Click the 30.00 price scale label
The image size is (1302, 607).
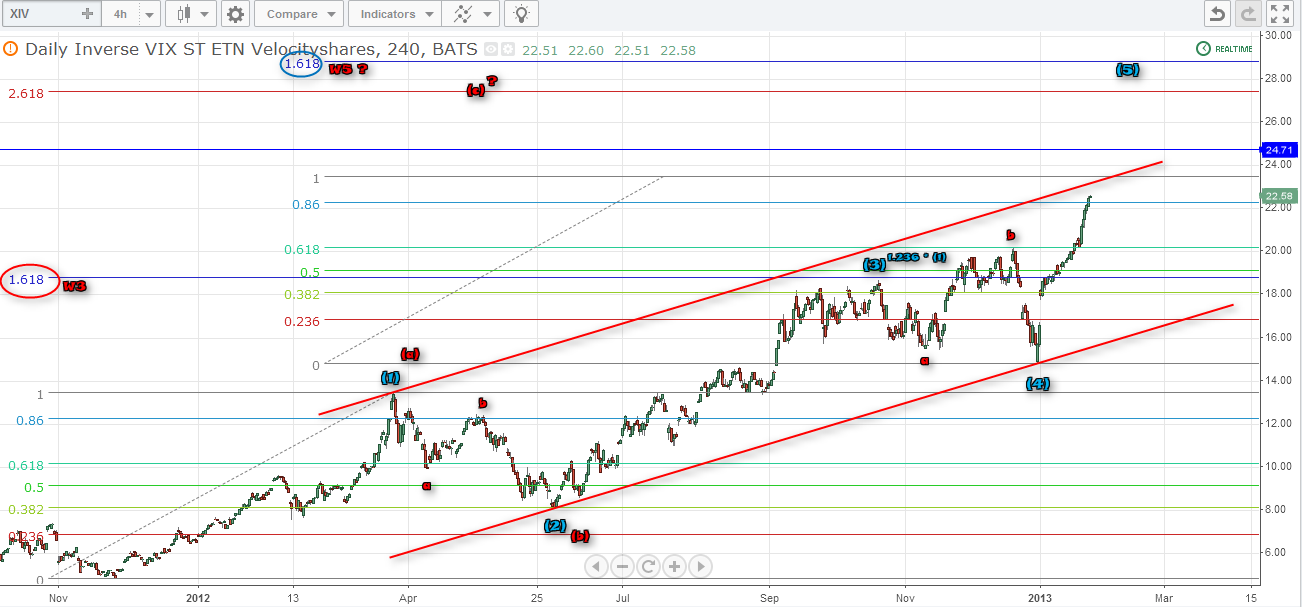[1278, 35]
